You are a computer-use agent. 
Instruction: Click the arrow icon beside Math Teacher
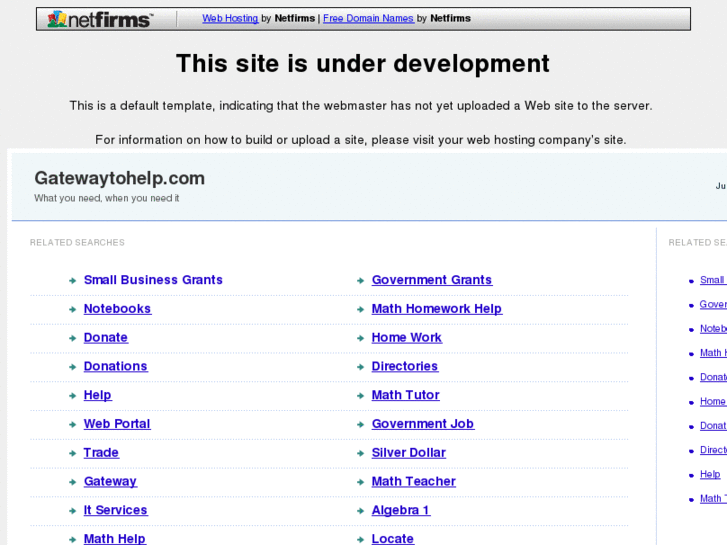tap(360, 482)
